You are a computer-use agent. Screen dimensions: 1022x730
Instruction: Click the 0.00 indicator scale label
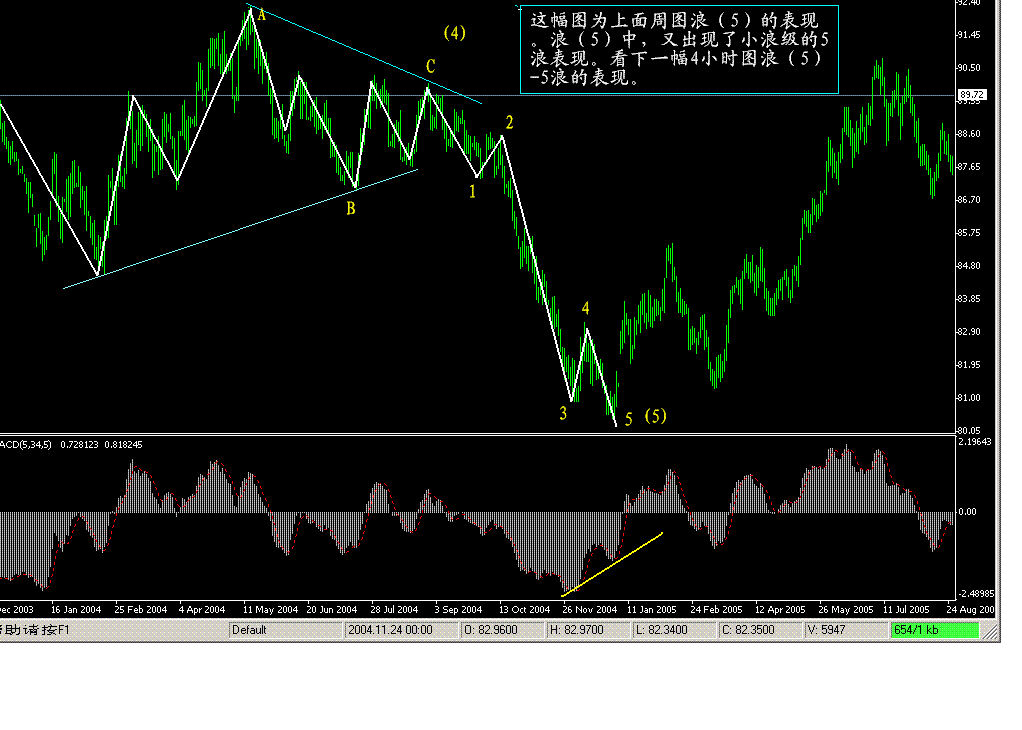coord(968,512)
